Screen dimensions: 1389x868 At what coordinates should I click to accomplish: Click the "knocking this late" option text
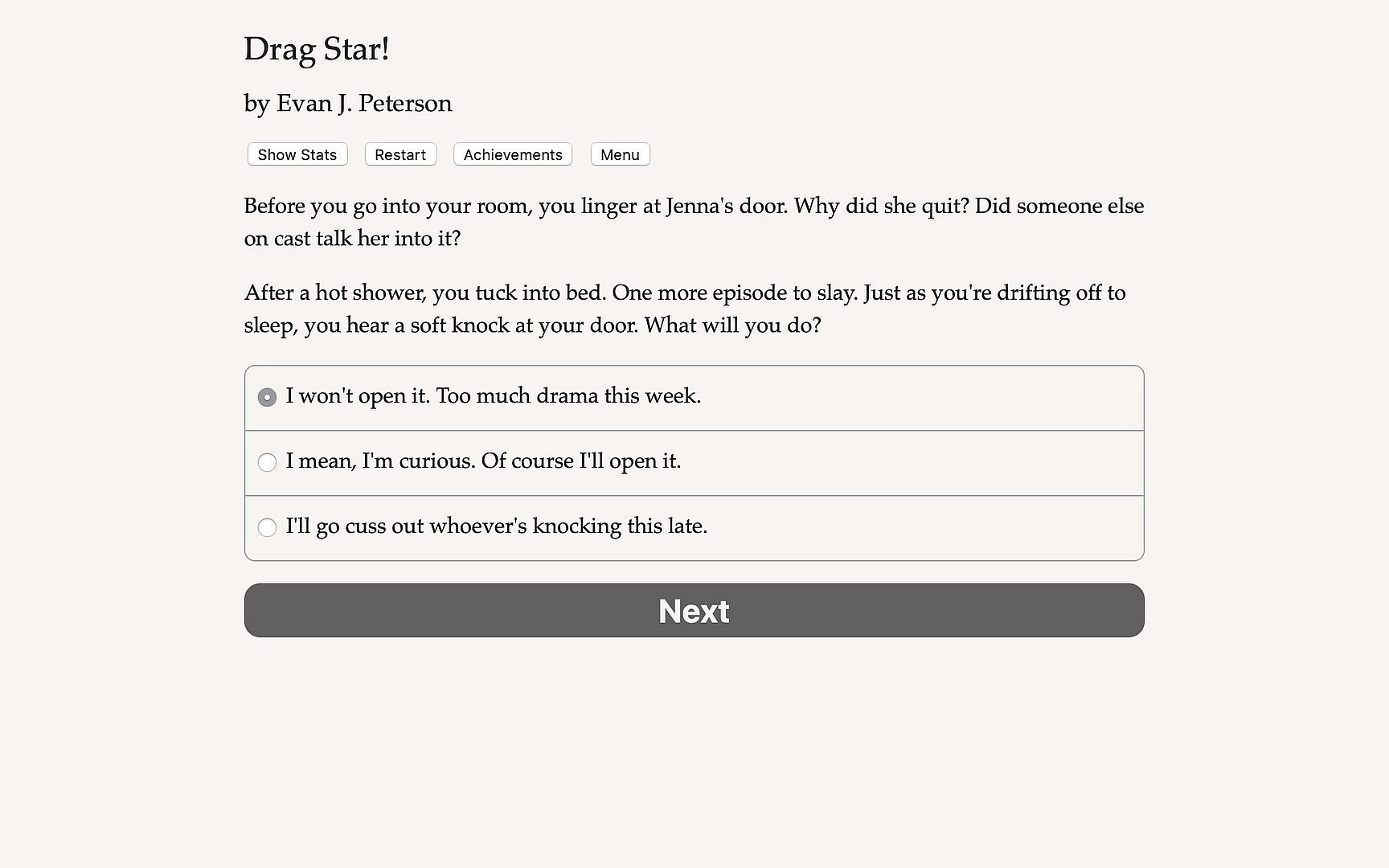619,526
